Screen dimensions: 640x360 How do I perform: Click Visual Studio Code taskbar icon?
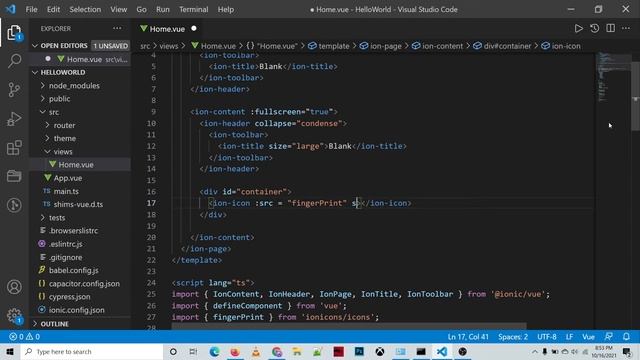pyautogui.click(x=442, y=351)
